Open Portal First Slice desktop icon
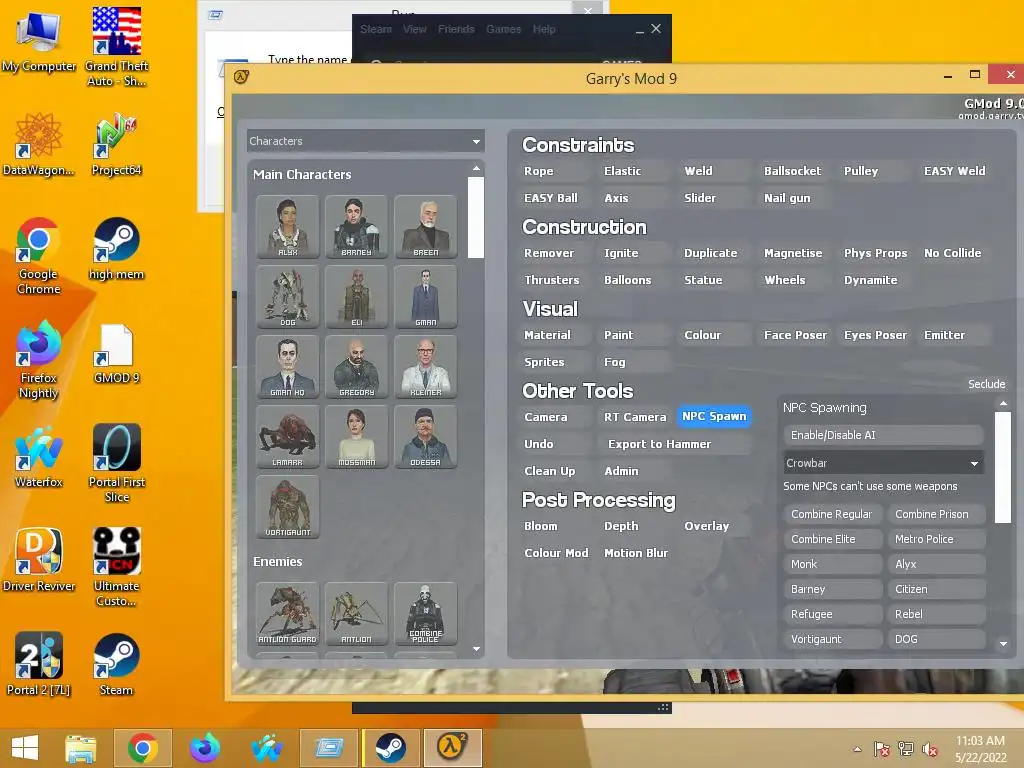This screenshot has width=1024, height=768. coord(116,462)
